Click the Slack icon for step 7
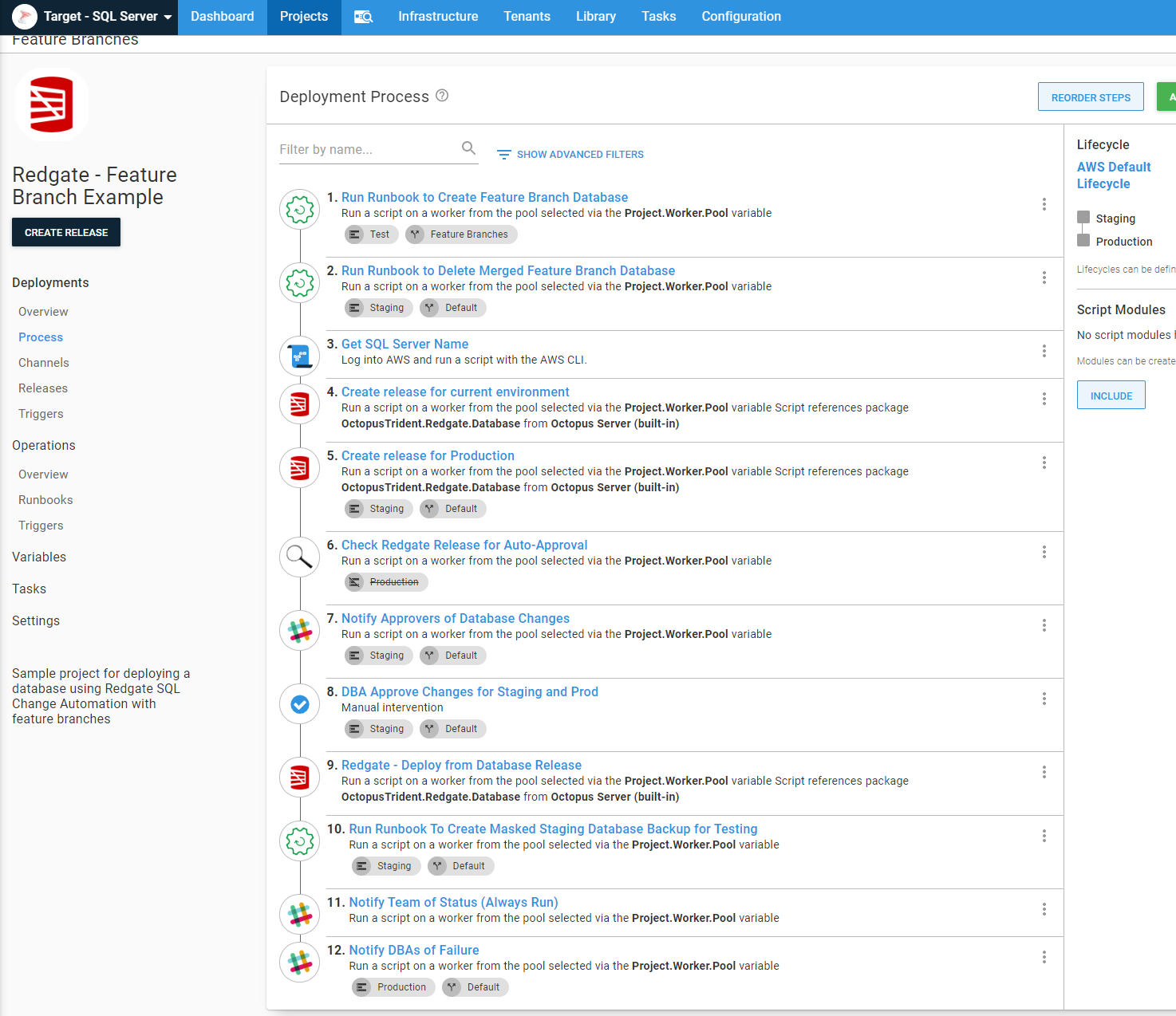 coord(300,631)
